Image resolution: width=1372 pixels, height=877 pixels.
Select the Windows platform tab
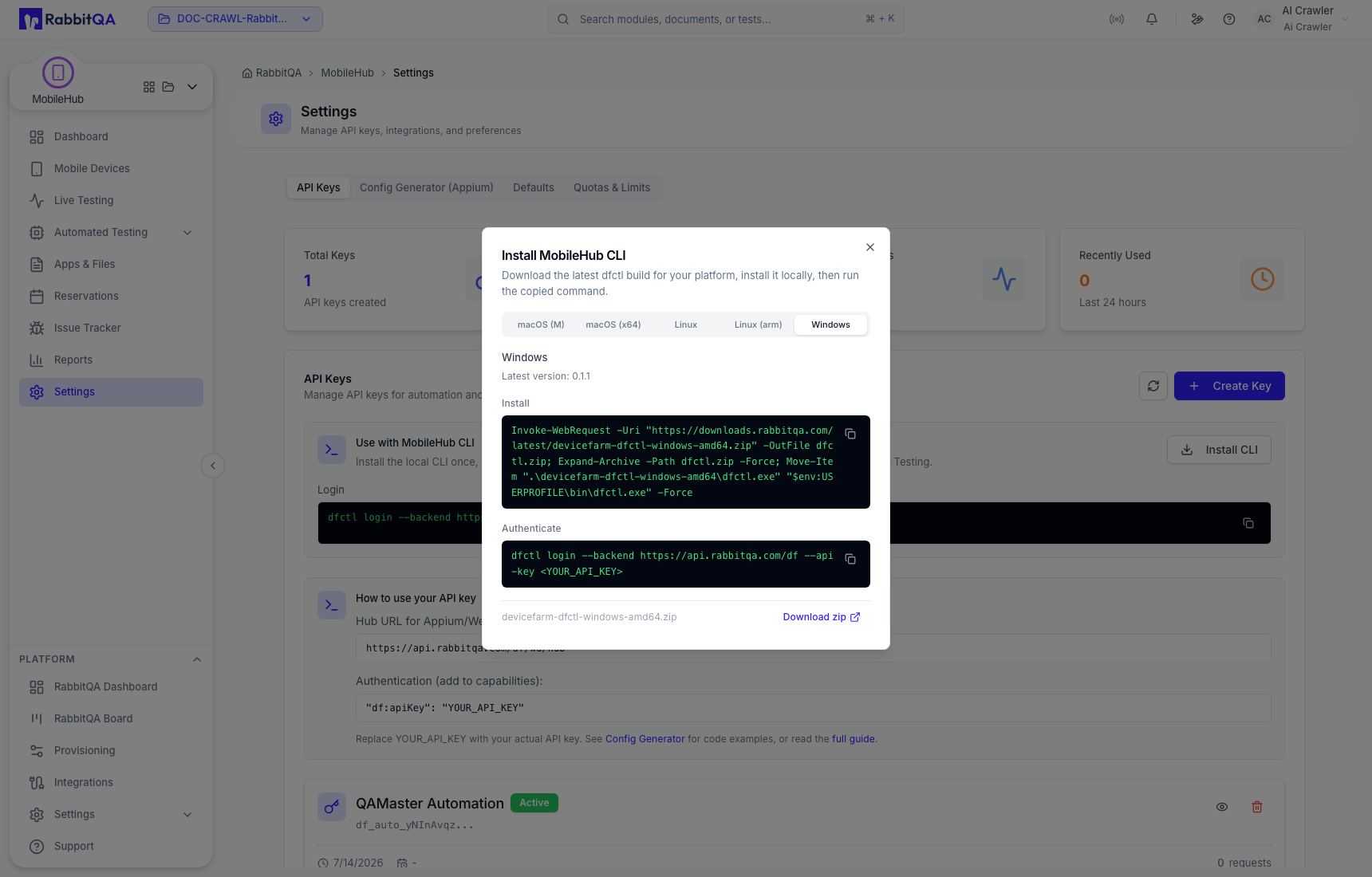[x=831, y=324]
